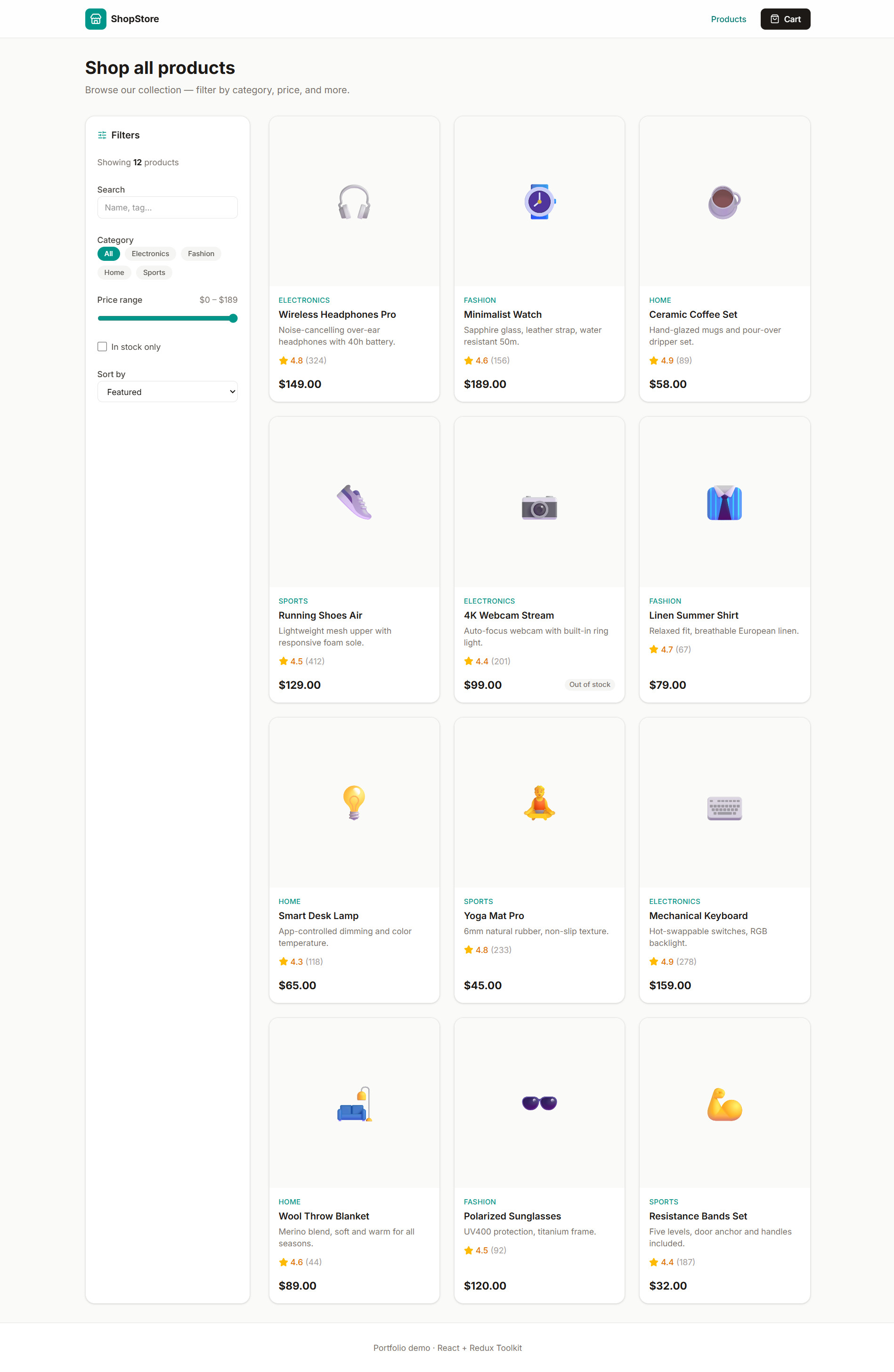The height and width of the screenshot is (1372, 894).
Task: Open the Polarized Sunglasses product image
Action: pyautogui.click(x=539, y=1103)
